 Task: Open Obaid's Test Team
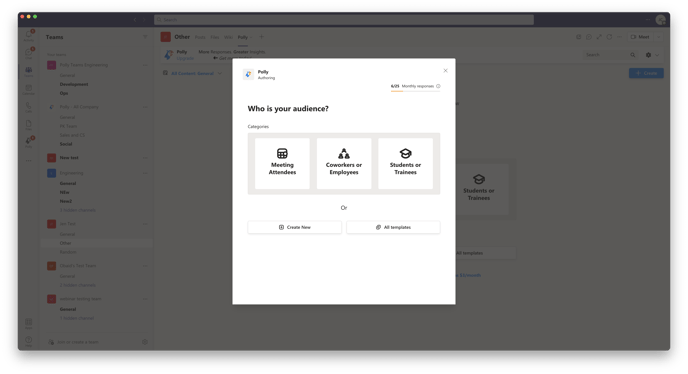point(78,266)
